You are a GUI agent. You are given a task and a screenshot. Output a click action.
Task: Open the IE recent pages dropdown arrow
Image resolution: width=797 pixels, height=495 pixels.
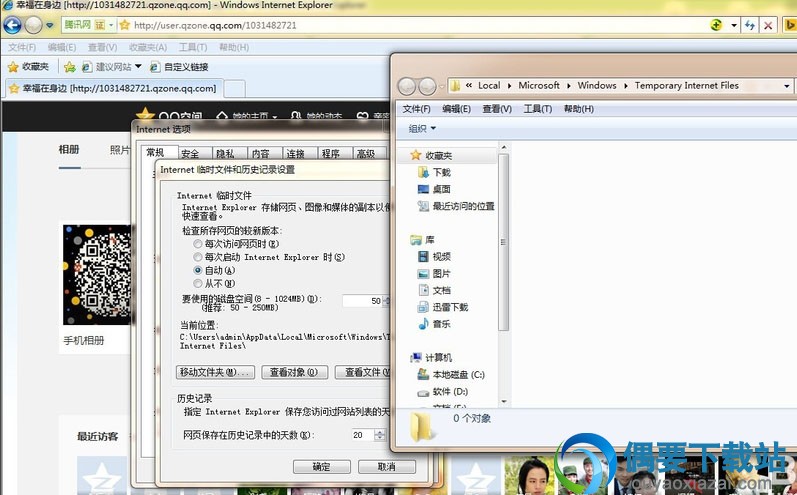click(x=49, y=25)
